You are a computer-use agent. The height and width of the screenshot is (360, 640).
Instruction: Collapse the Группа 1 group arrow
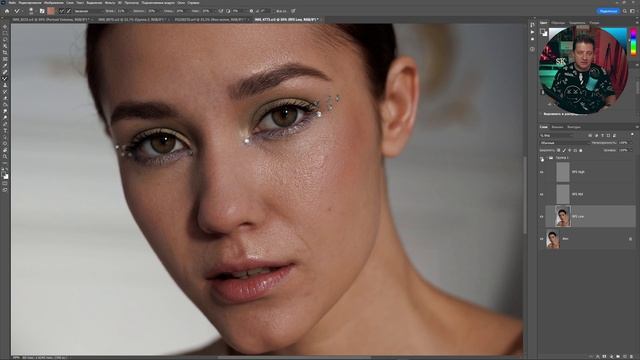pyautogui.click(x=547, y=158)
